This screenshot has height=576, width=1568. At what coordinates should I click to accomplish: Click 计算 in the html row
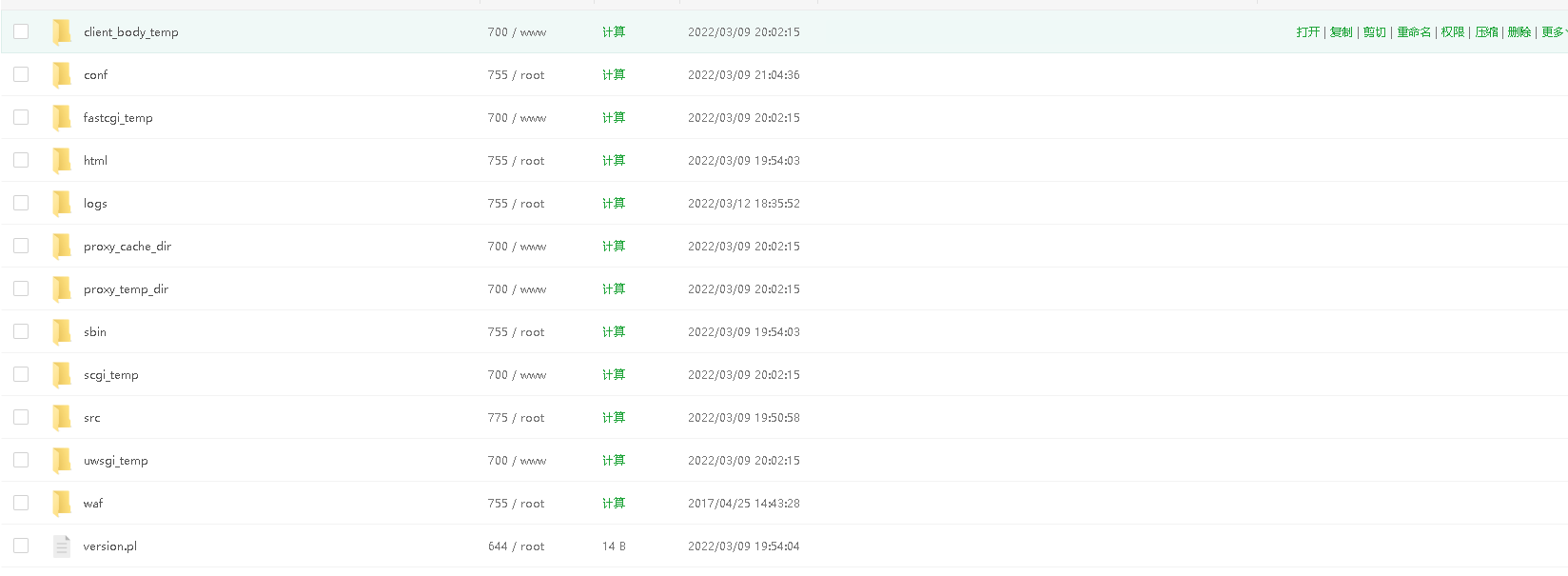pos(614,161)
